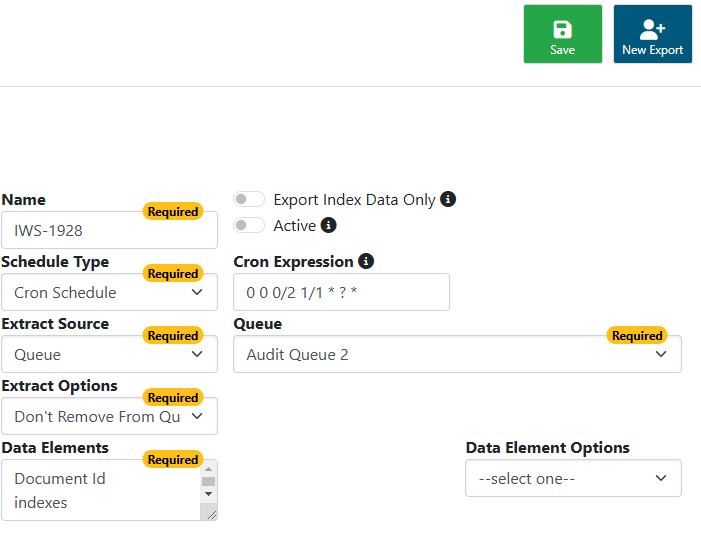The height and width of the screenshot is (533, 701).
Task: Click the Data Elements resize grip
Action: (212, 515)
